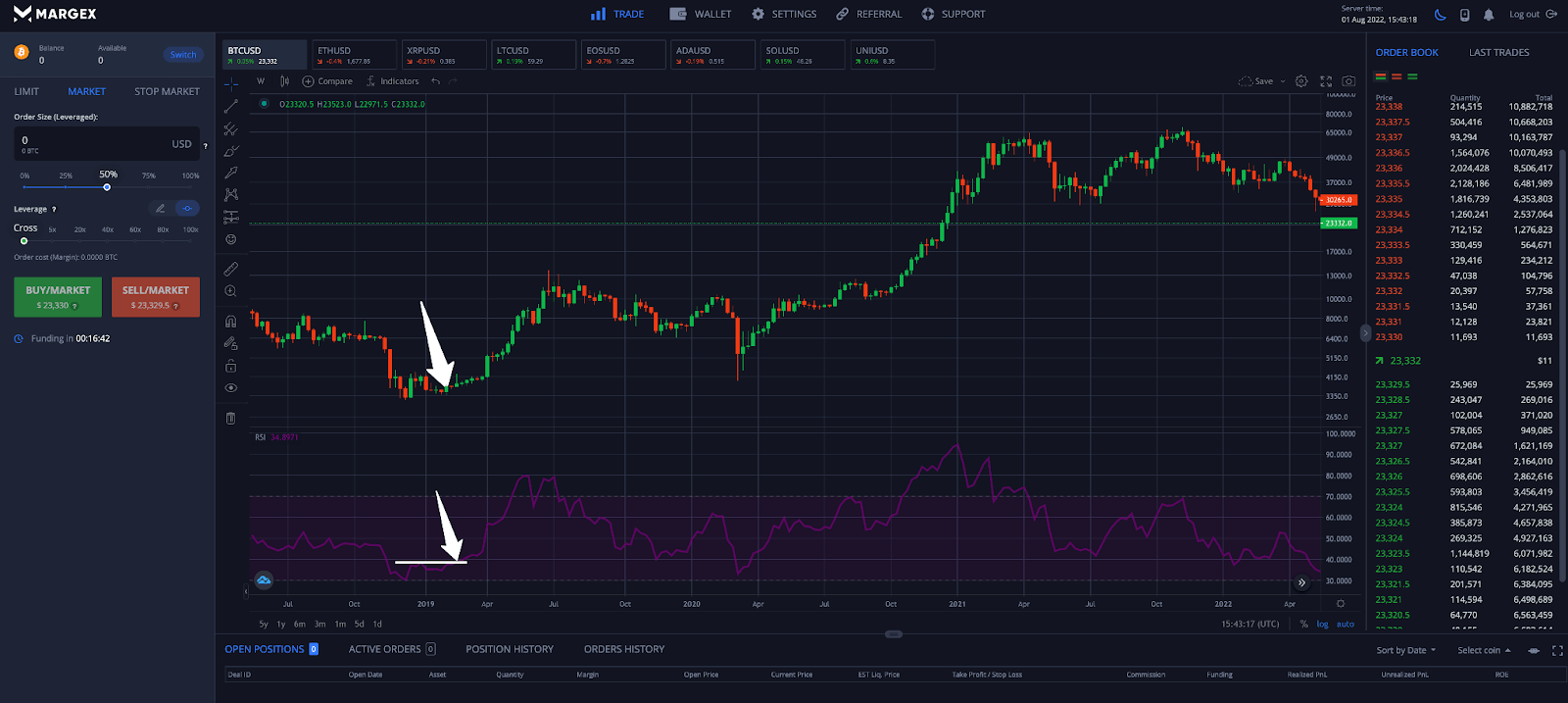Open the Sort by Date dropdown
The width and height of the screenshot is (1568, 703).
click(1405, 650)
